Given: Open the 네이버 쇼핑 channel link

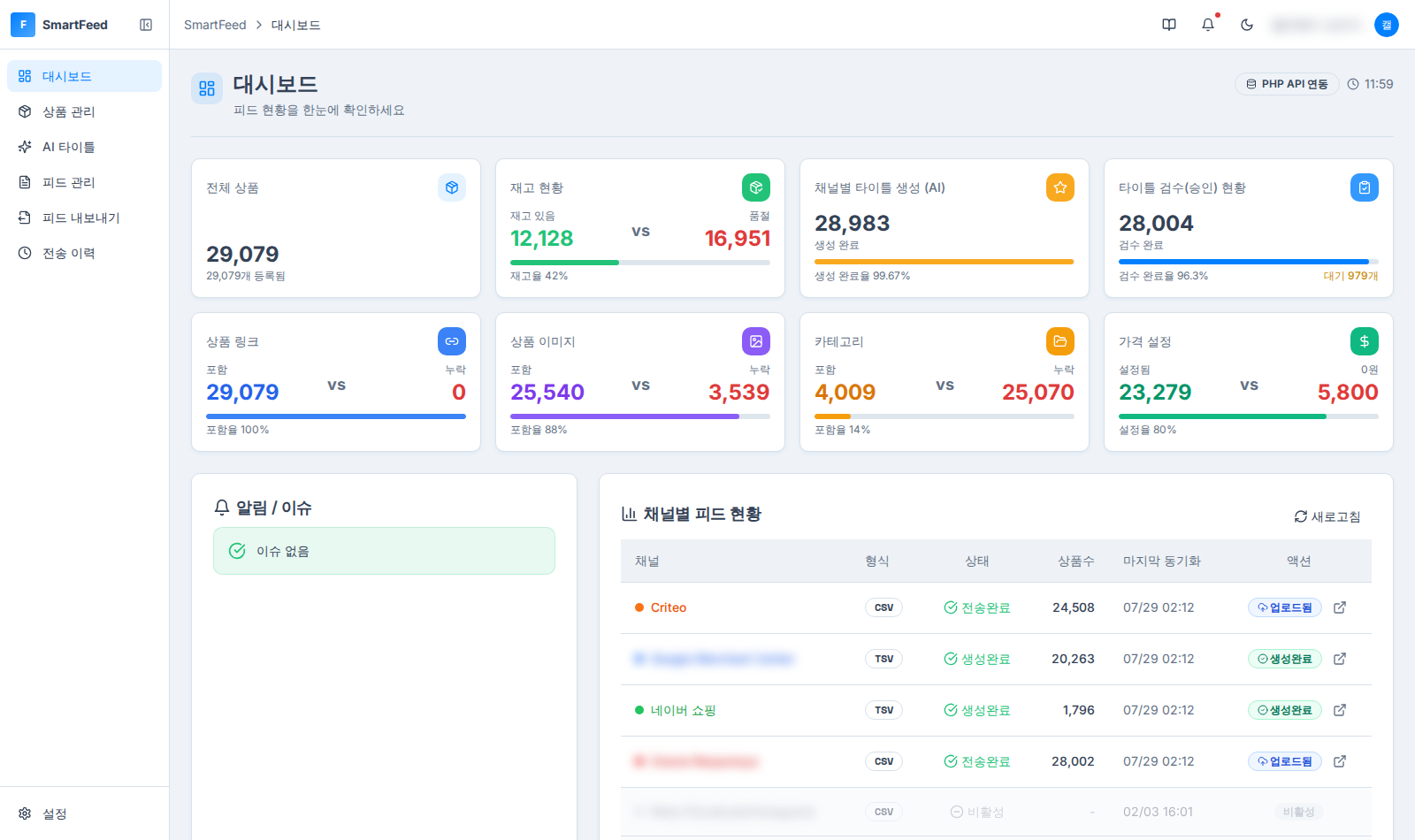Looking at the screenshot, I should (684, 710).
